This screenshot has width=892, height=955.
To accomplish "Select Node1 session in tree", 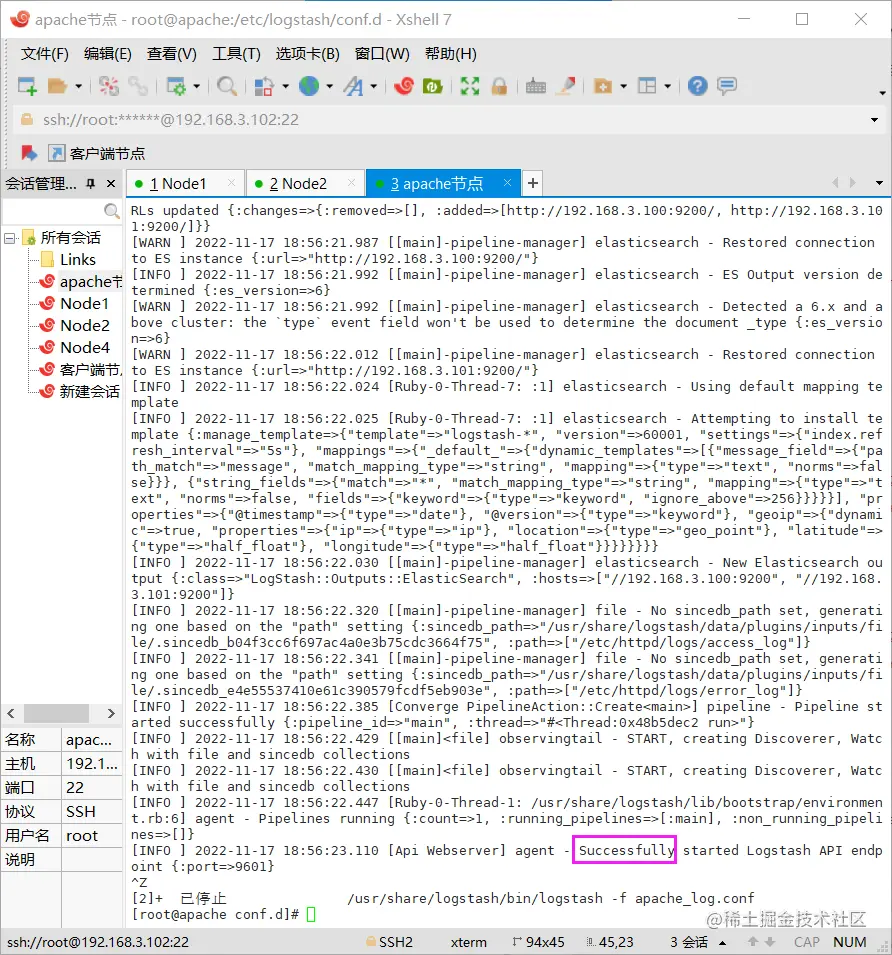I will coord(74,304).
